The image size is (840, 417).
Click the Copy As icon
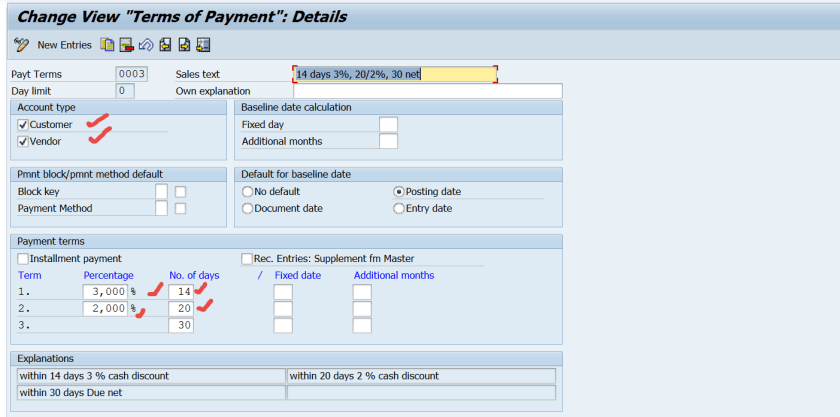[108, 45]
